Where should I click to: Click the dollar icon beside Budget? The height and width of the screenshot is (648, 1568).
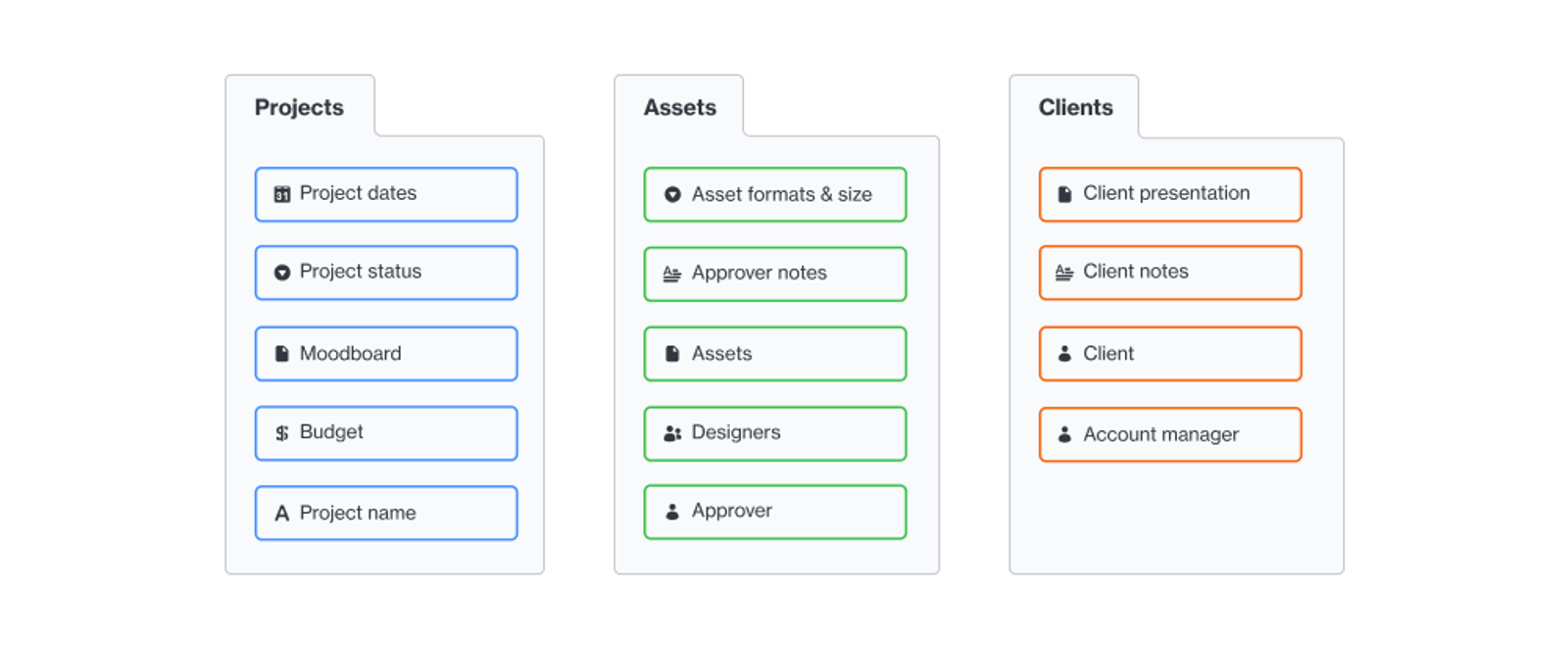282,432
